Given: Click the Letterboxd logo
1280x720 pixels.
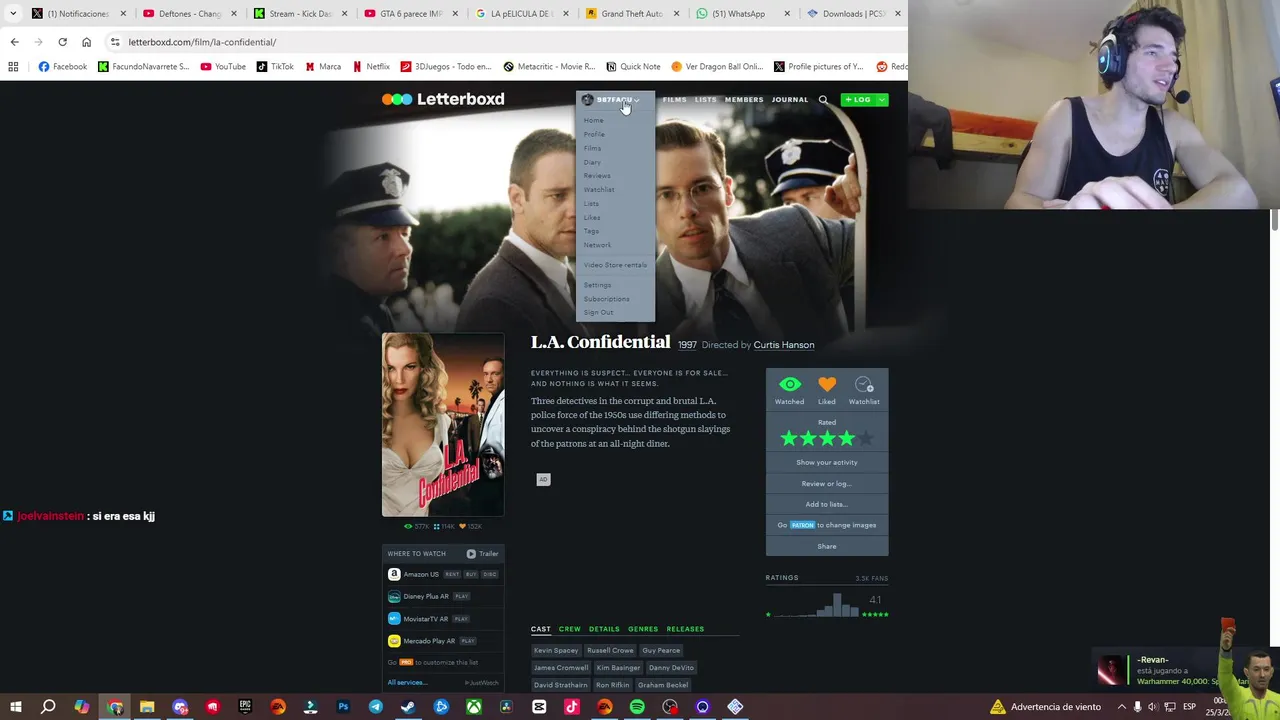Looking at the screenshot, I should click(443, 99).
